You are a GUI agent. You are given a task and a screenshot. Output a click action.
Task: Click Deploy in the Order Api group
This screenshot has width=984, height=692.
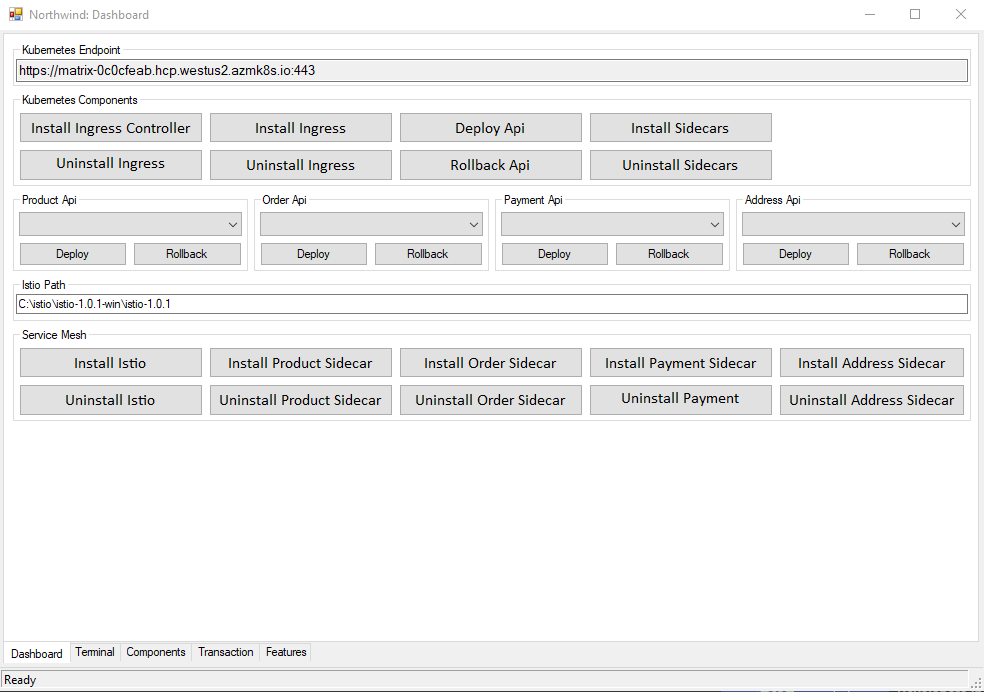314,254
